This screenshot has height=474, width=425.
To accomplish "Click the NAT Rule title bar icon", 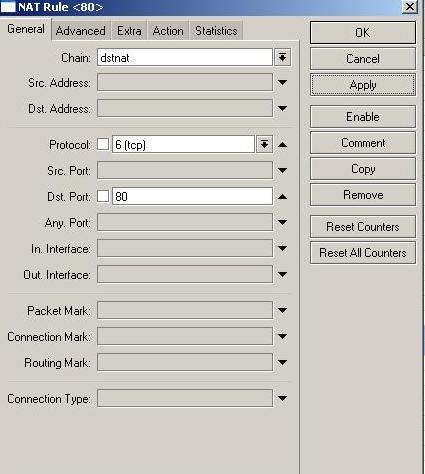I will 8,7.
